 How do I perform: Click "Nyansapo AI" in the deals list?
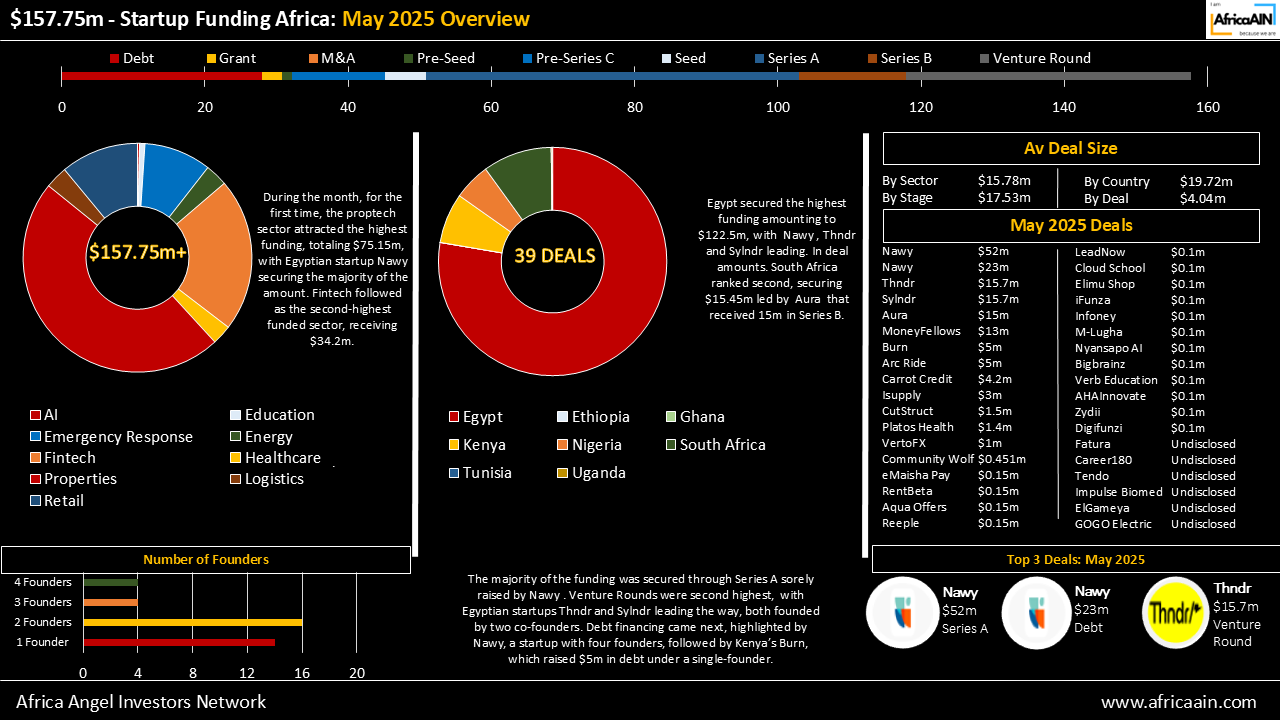(x=1108, y=348)
